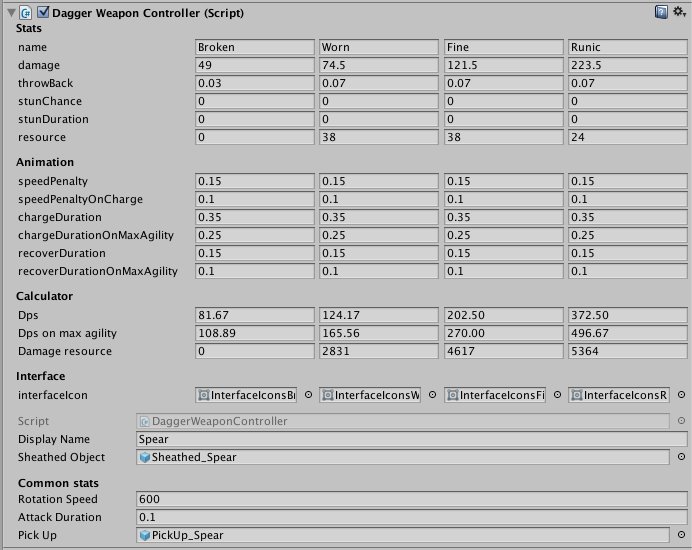Disable the Dagger Weapon Controller script checkbox
The width and height of the screenshot is (692, 550).
pos(43,12)
